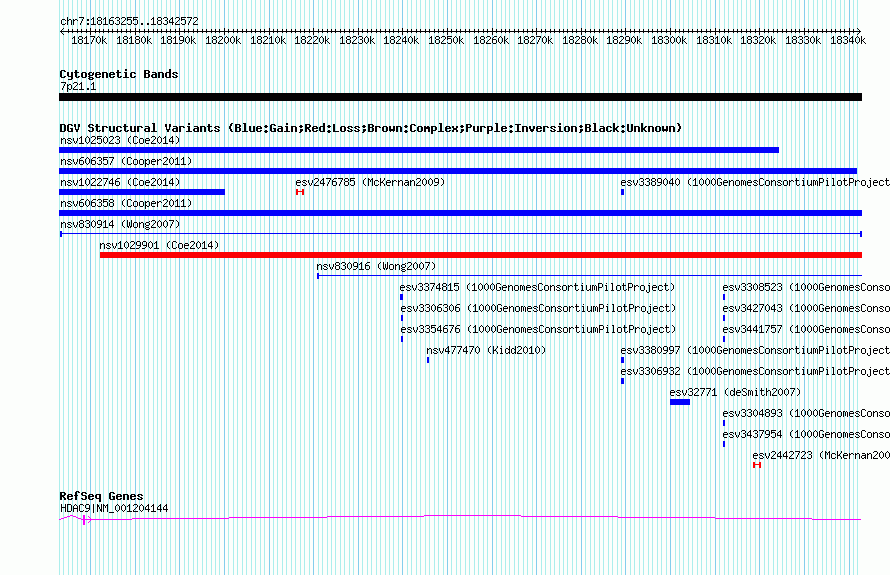Click the RefSeq Genes track title
This screenshot has height=575, width=890.
coord(101,496)
